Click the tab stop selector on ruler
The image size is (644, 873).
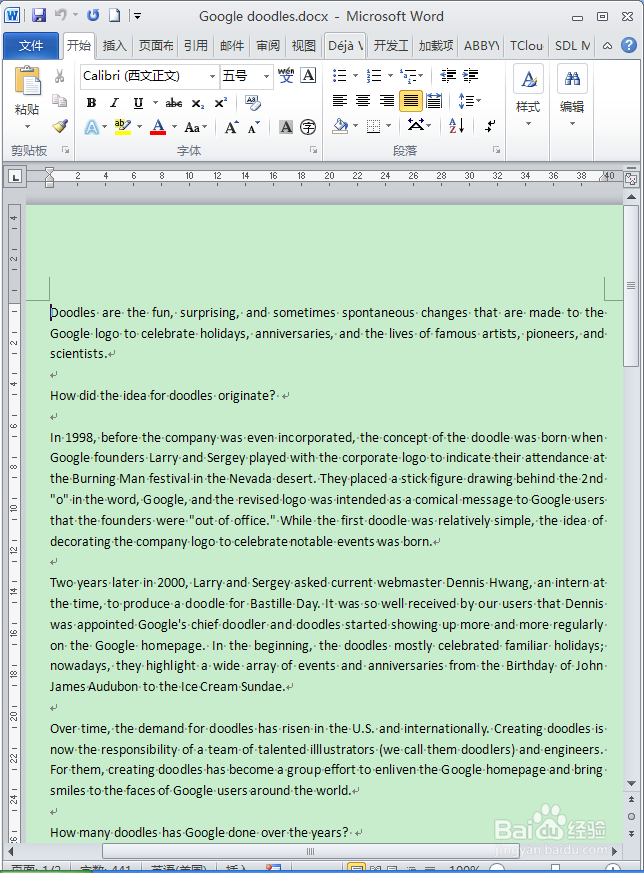15,177
